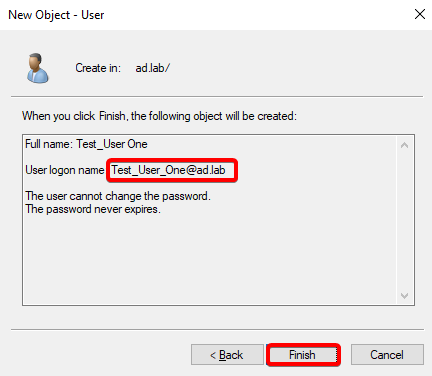This screenshot has height=376, width=432.
Task: Click the 'User logon name' label
Action: [65, 170]
